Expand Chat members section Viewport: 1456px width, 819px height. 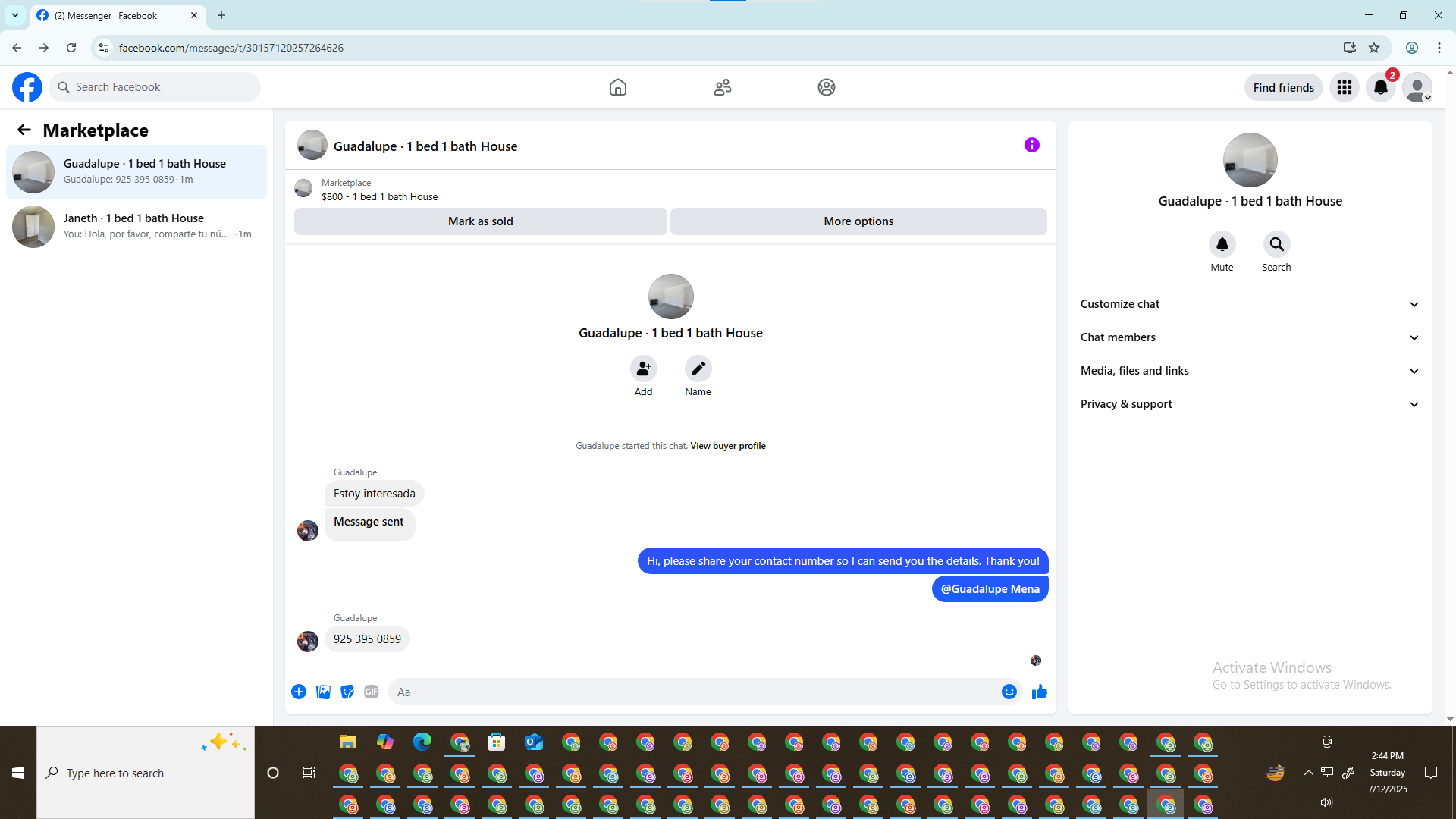pyautogui.click(x=1250, y=337)
